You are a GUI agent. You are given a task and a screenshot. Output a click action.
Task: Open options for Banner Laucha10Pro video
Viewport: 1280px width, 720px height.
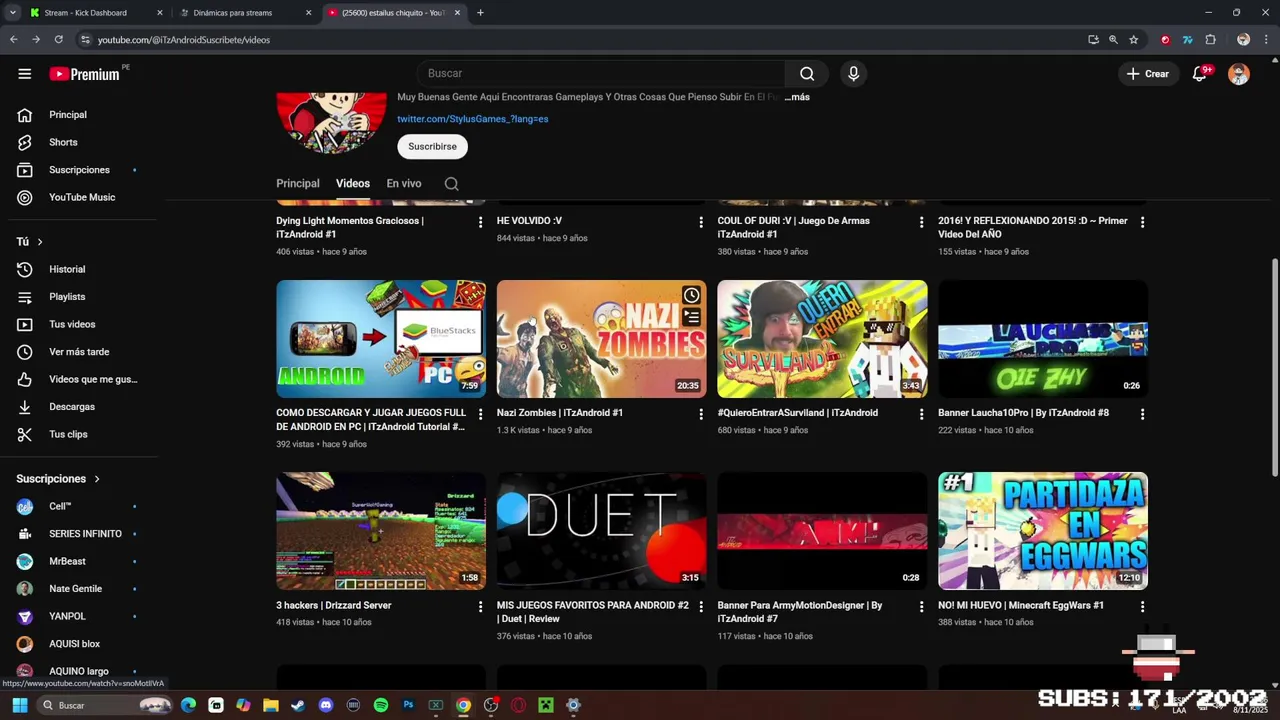point(1142,414)
